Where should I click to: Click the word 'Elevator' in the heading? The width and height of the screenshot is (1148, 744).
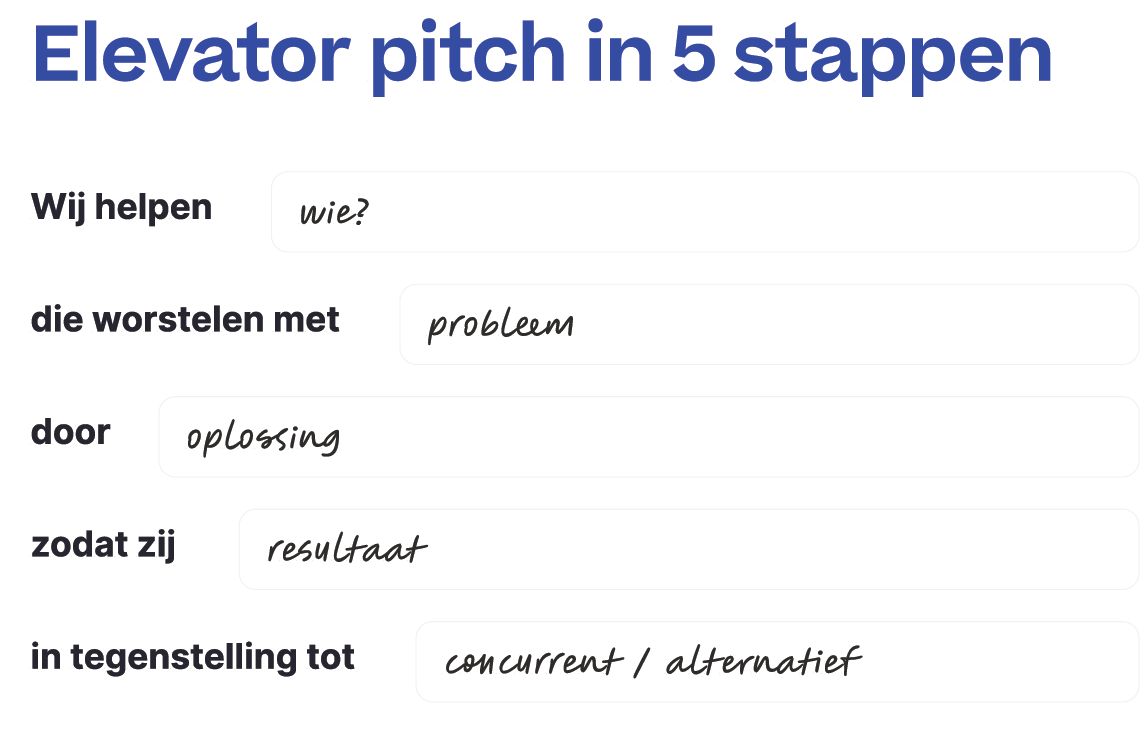pyautogui.click(x=192, y=54)
